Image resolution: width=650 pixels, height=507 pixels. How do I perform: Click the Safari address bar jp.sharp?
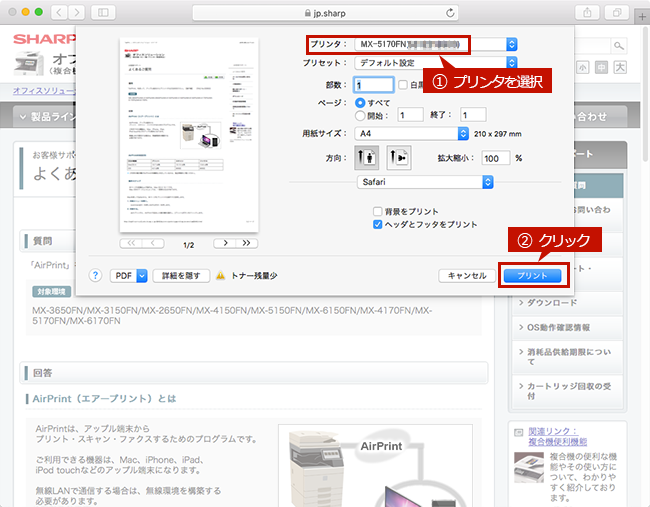point(325,13)
